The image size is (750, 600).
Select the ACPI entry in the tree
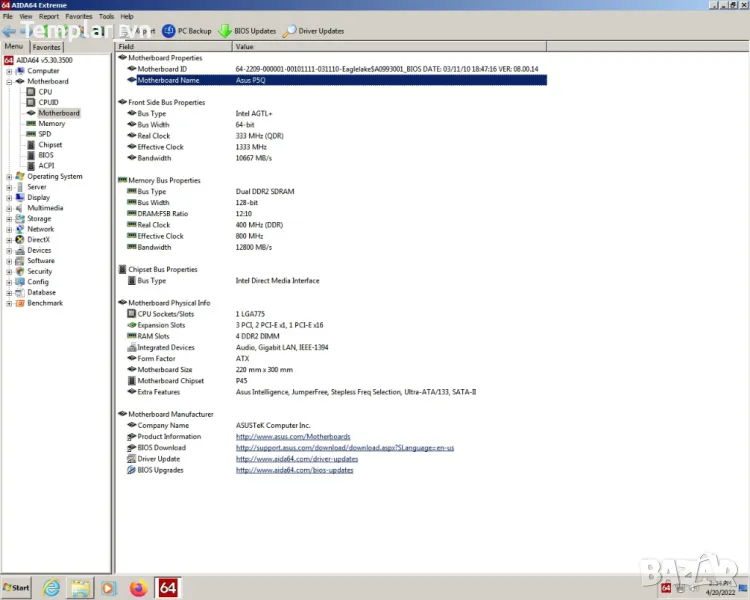click(x=46, y=166)
